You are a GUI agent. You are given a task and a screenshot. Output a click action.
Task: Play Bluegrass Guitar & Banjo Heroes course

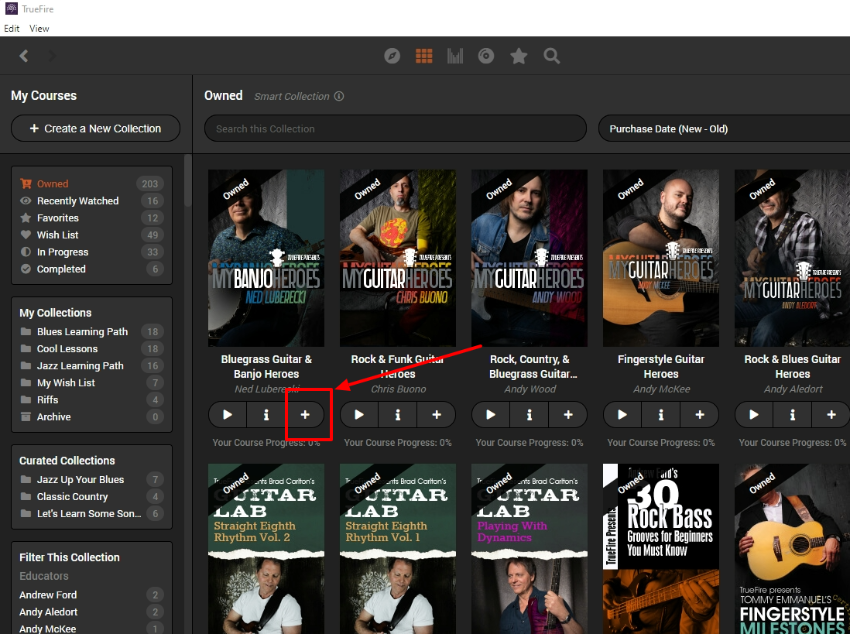click(228, 415)
